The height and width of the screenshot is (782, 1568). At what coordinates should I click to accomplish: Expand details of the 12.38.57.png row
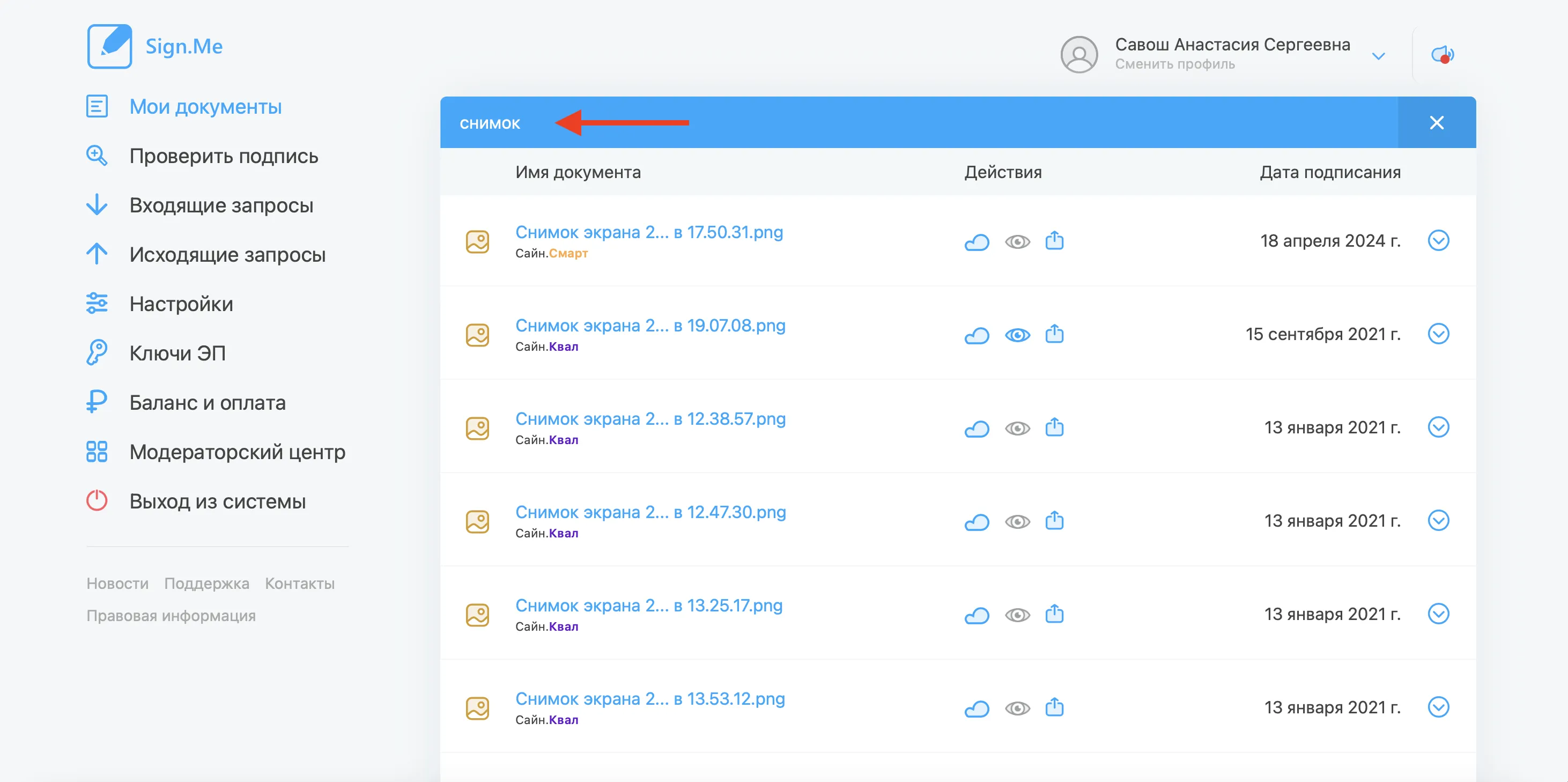point(1438,427)
